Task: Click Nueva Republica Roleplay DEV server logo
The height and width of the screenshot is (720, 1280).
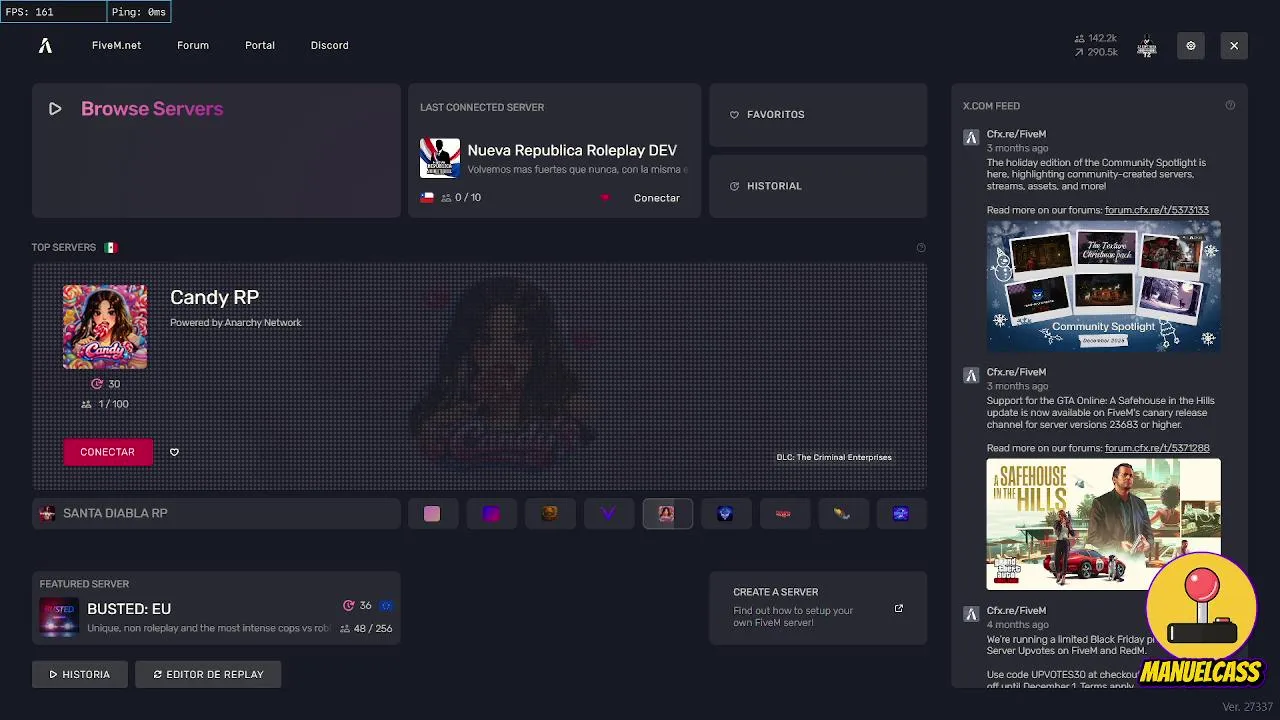Action: click(x=440, y=158)
